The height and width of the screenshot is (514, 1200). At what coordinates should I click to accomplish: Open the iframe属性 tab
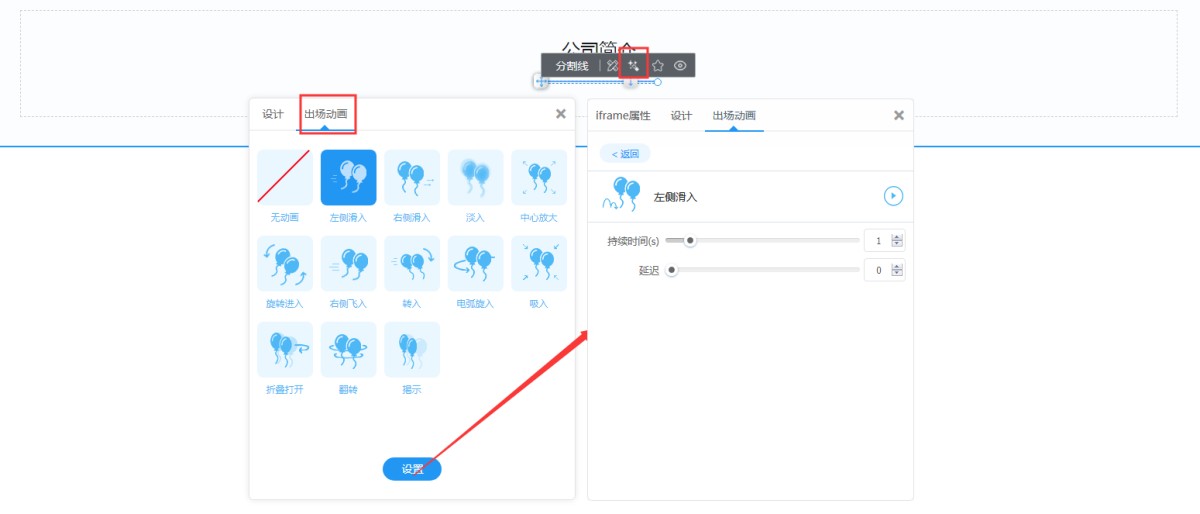point(623,115)
